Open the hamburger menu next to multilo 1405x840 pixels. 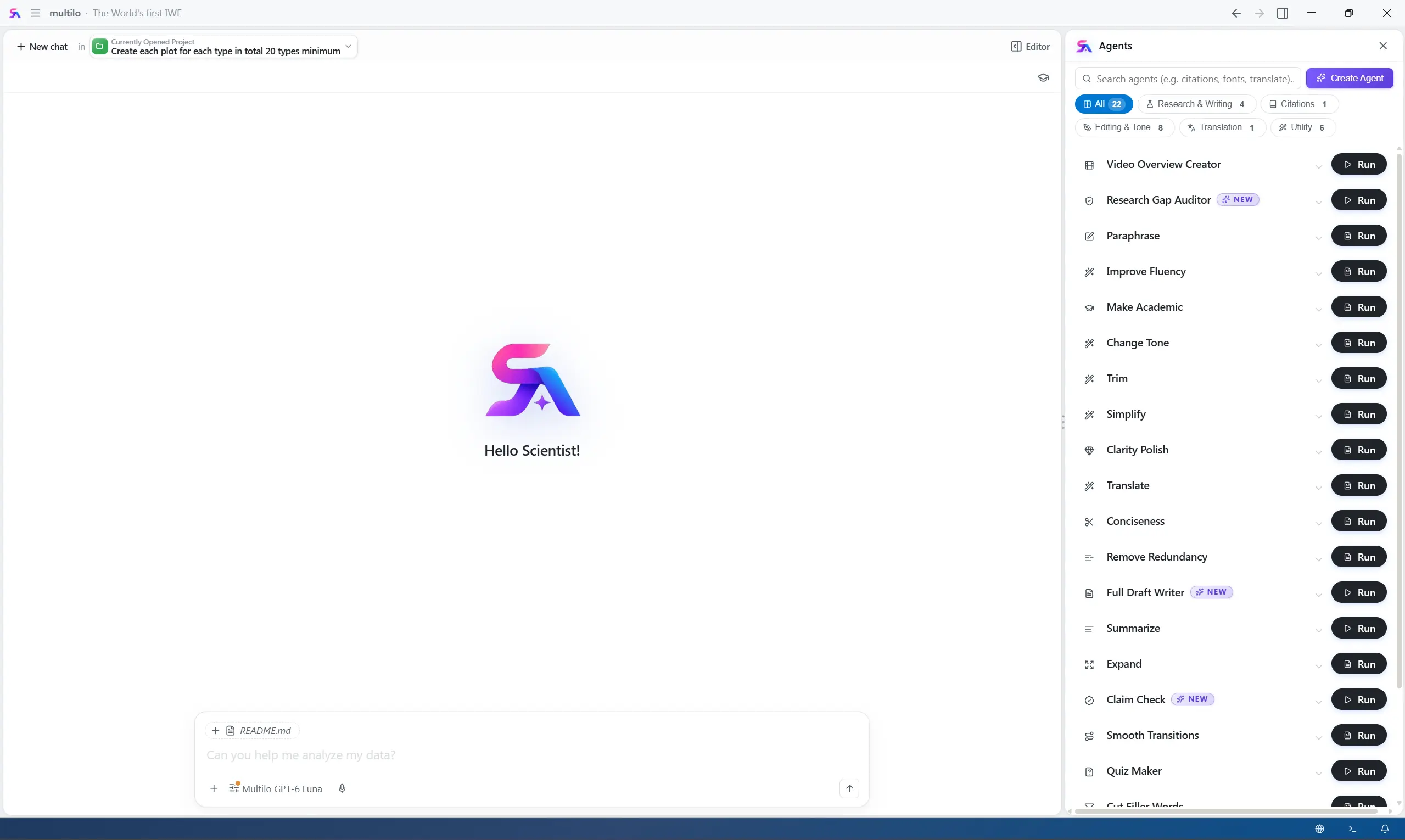pyautogui.click(x=35, y=13)
